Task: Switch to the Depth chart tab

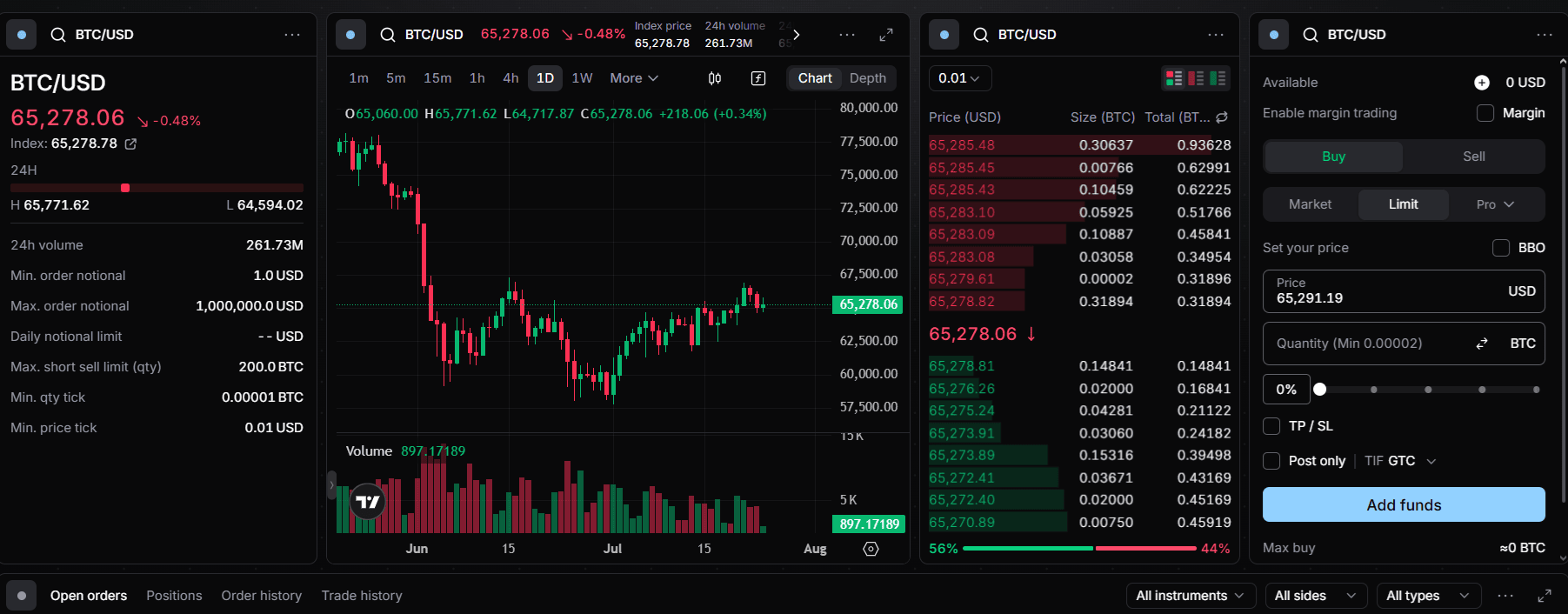Action: coord(867,78)
